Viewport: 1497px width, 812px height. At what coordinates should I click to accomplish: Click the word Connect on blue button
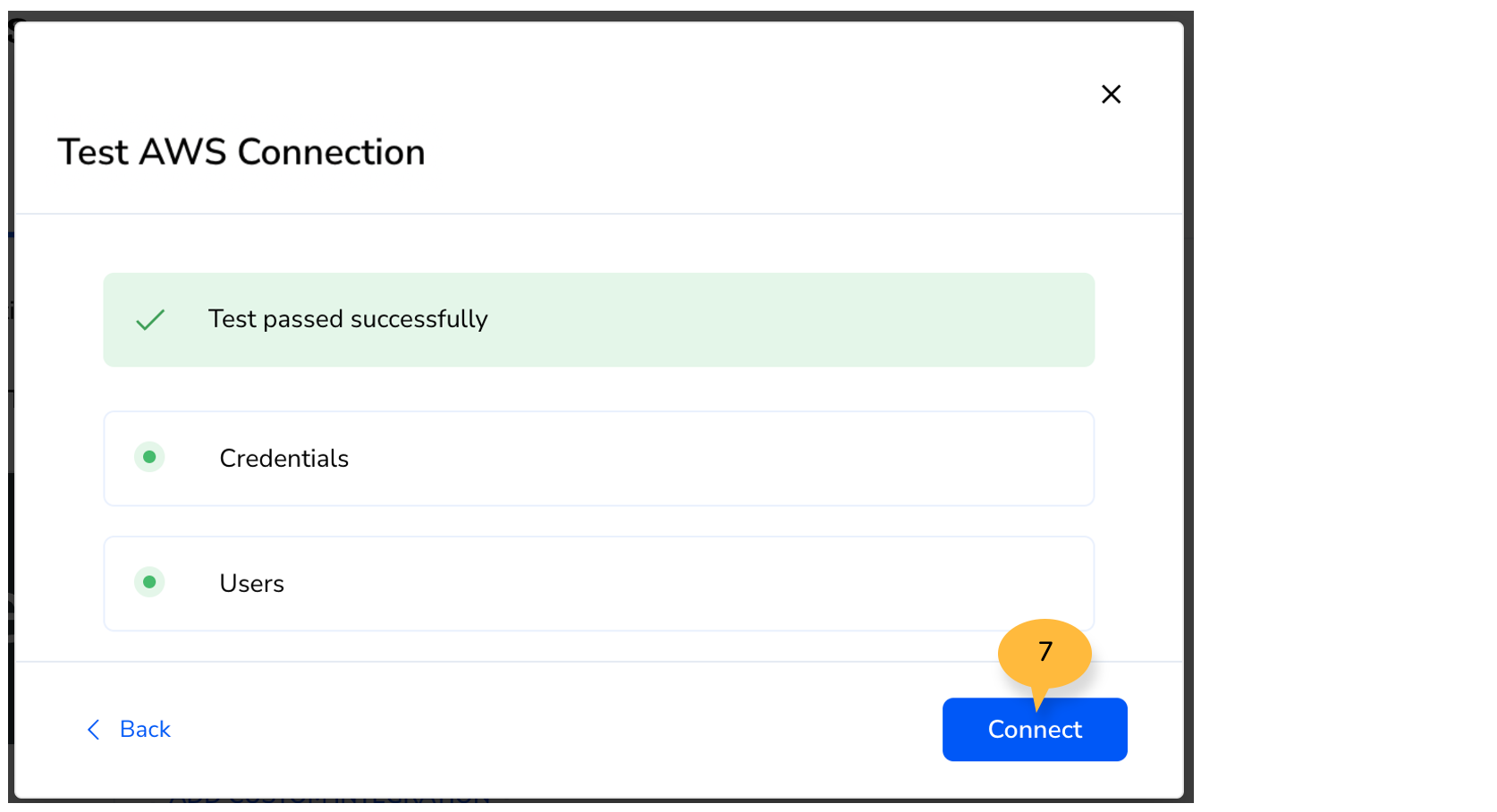(x=1035, y=730)
